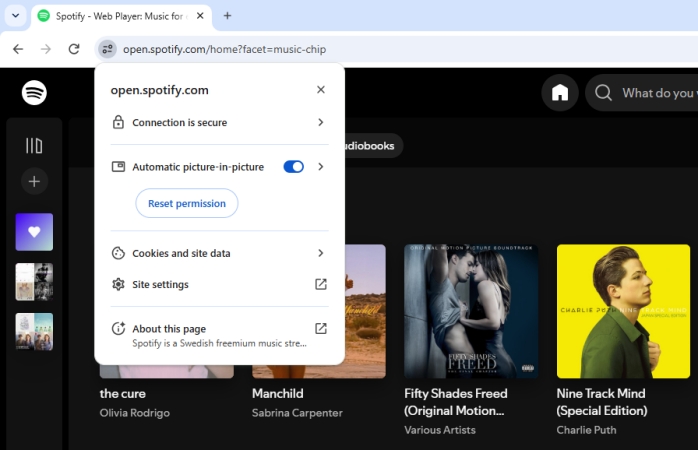This screenshot has width=698, height=450.
Task: Toggle Automatic picture-in-picture switch off
Action: tap(293, 166)
